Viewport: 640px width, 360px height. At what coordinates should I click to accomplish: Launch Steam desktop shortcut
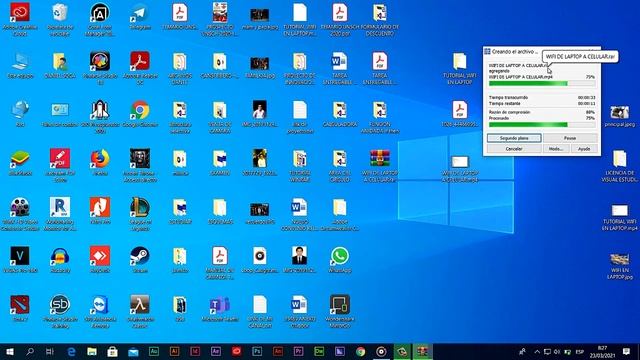[140, 260]
